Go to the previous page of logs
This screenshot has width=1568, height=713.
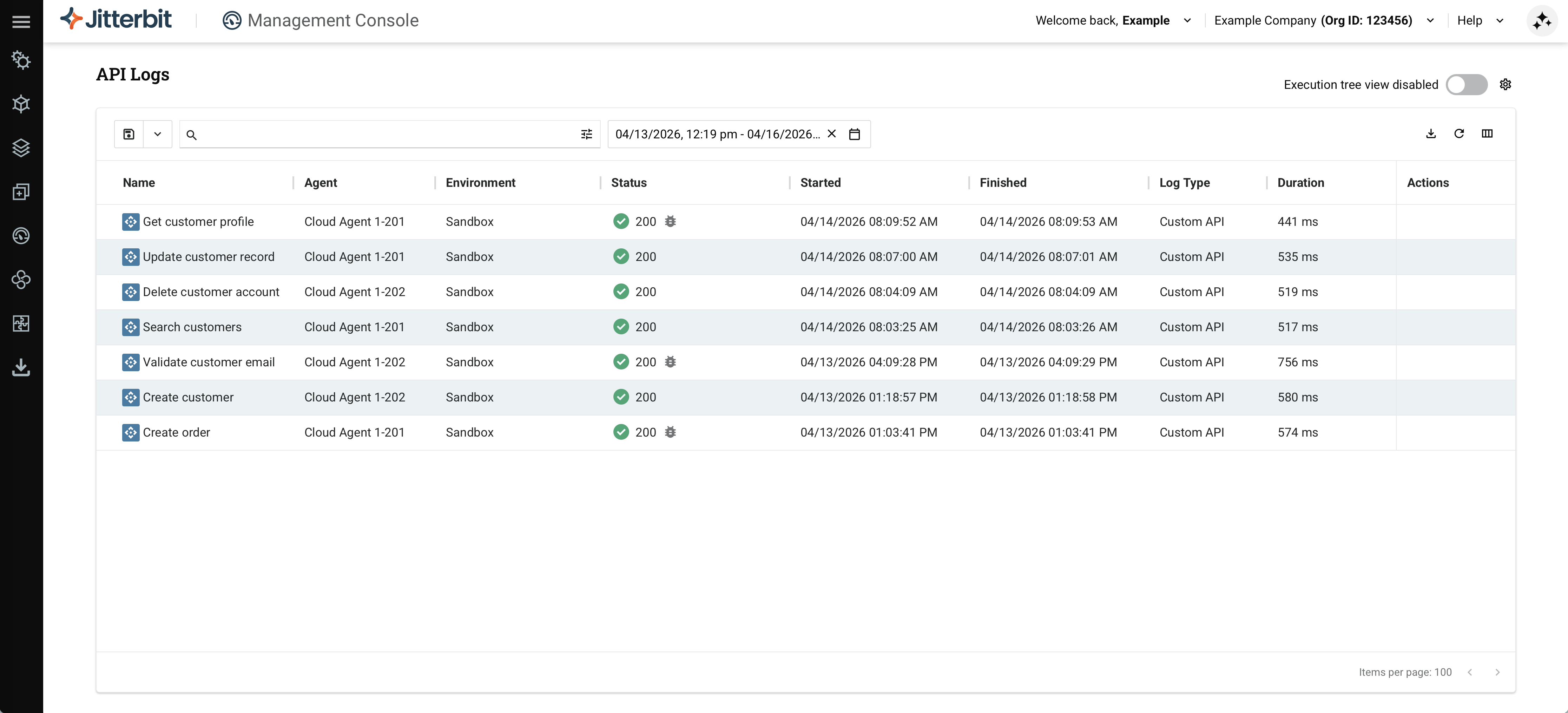pos(1470,672)
